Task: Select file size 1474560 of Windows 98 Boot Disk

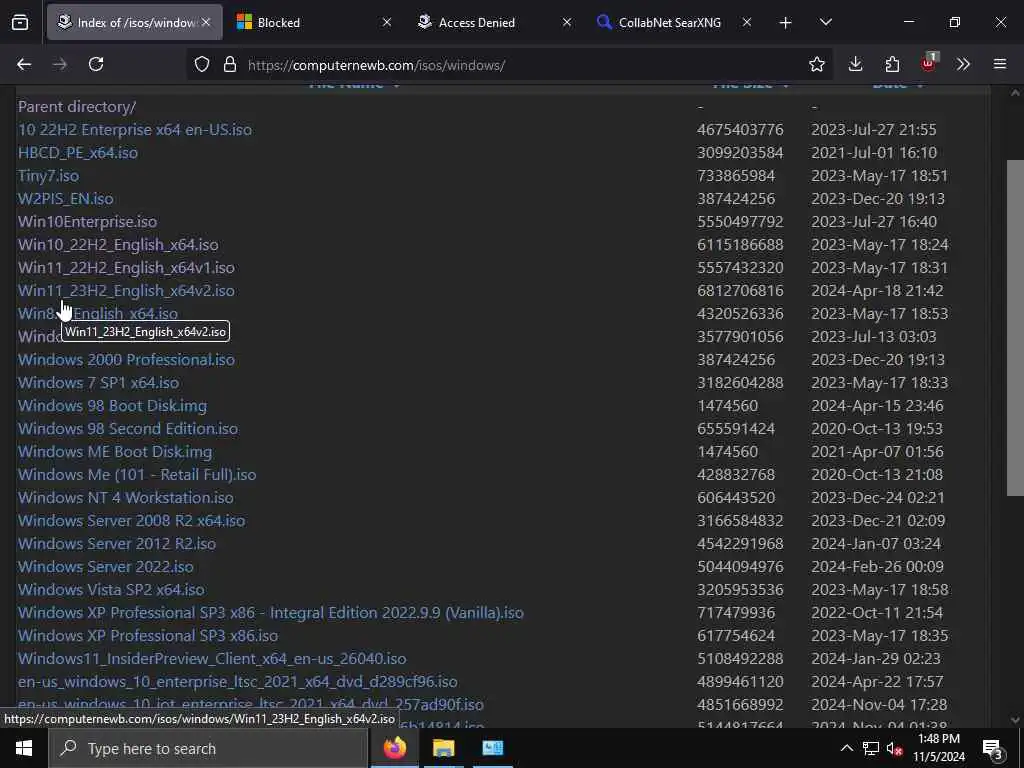Action: point(728,406)
